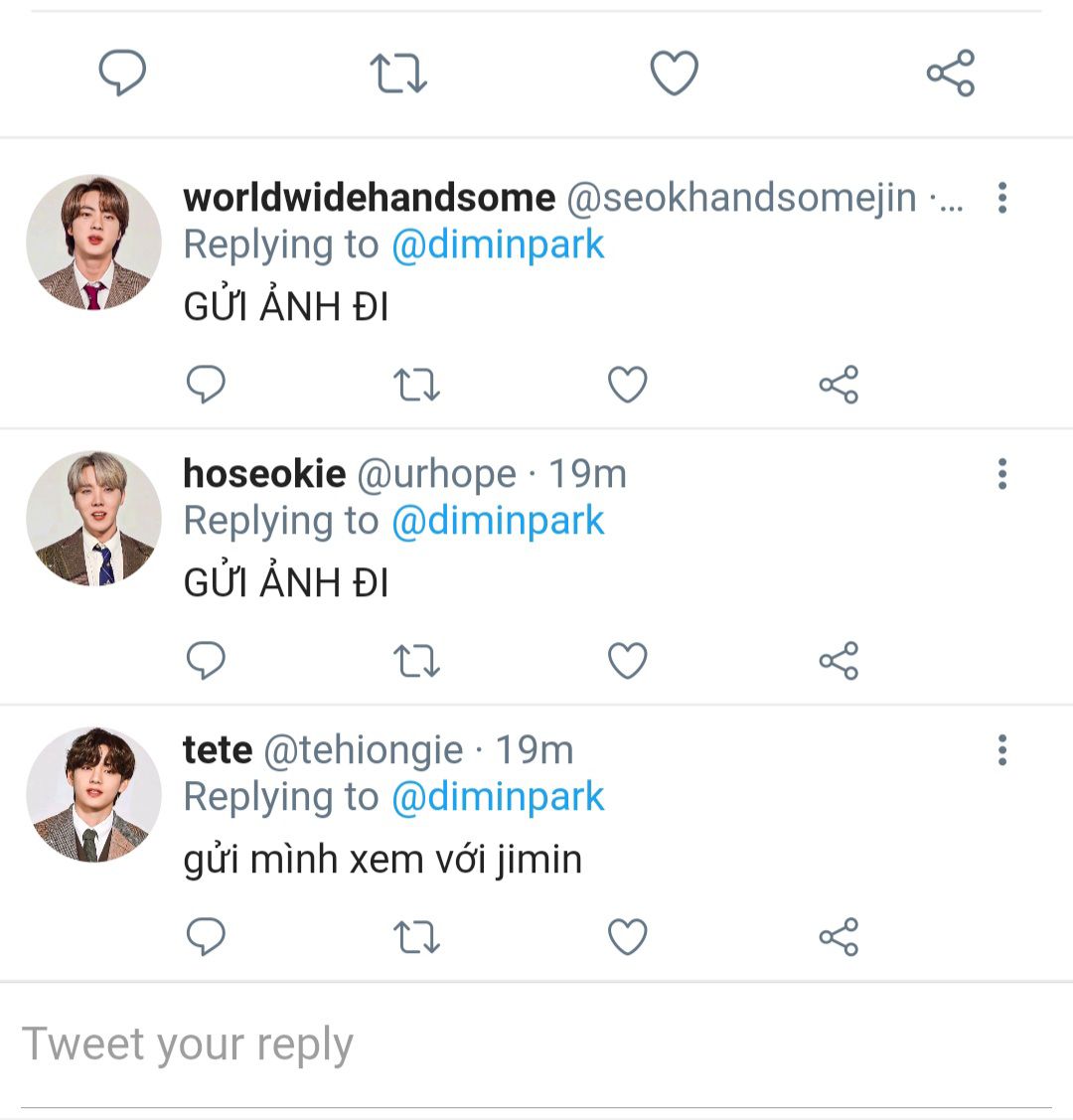Open more options for worldwidehandsome's tweet

click(x=1002, y=198)
